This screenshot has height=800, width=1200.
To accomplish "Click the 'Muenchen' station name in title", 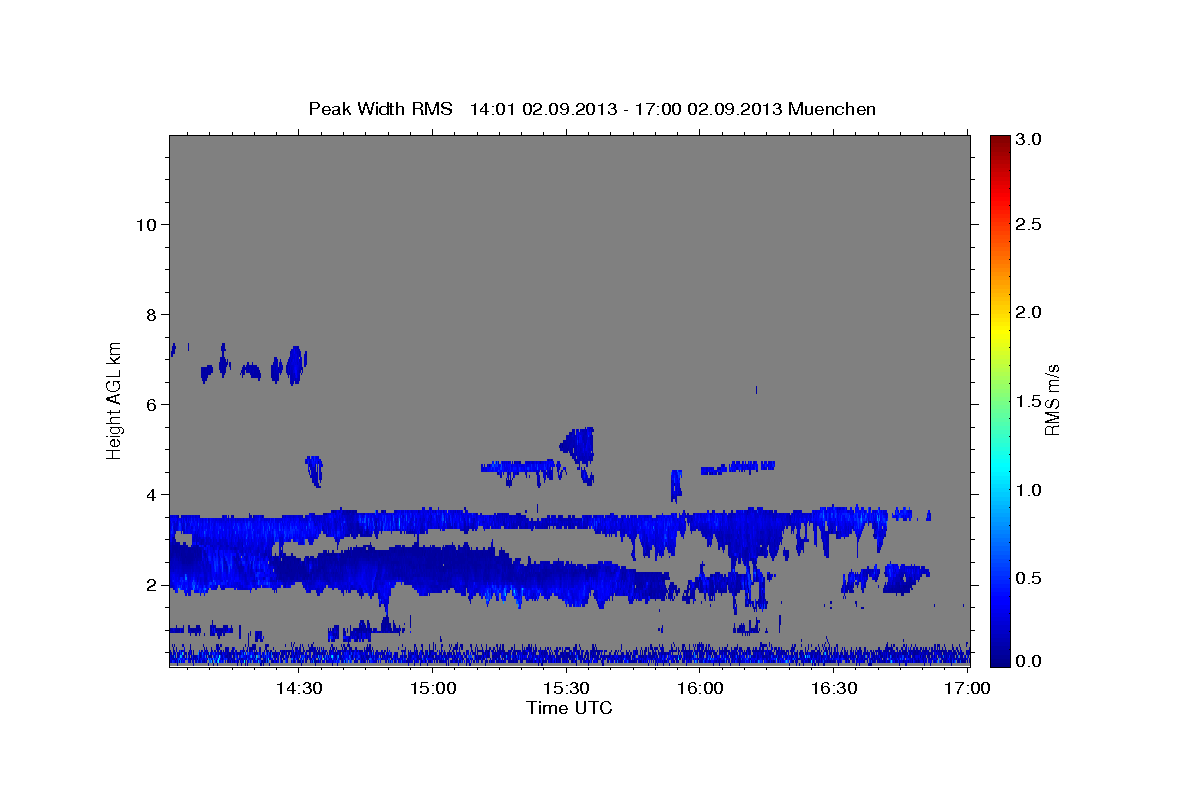I will pyautogui.click(x=832, y=108).
